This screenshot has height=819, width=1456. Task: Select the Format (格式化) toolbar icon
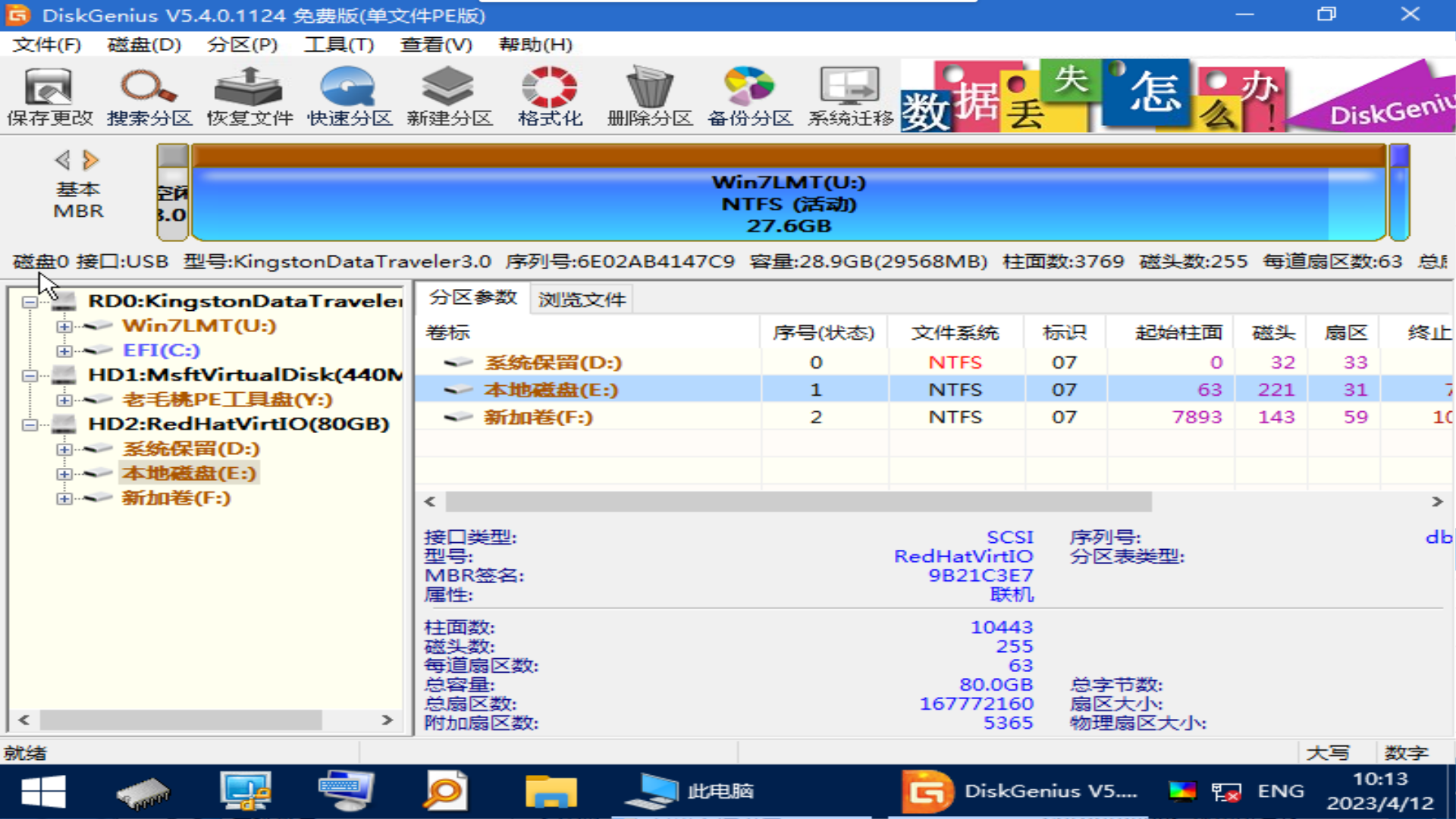click(x=550, y=97)
